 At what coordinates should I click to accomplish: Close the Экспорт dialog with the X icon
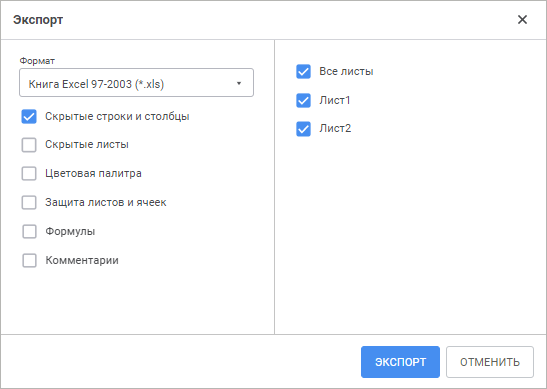[522, 20]
